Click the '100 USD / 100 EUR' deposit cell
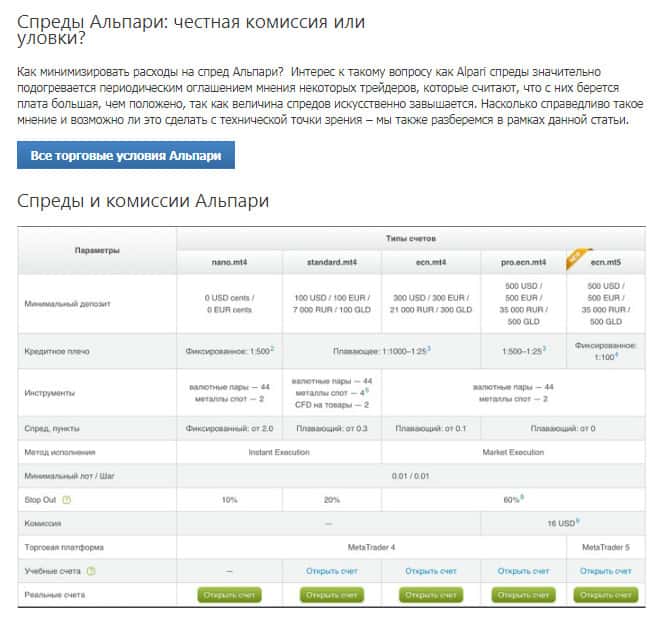This screenshot has width=666, height=620. click(x=332, y=304)
